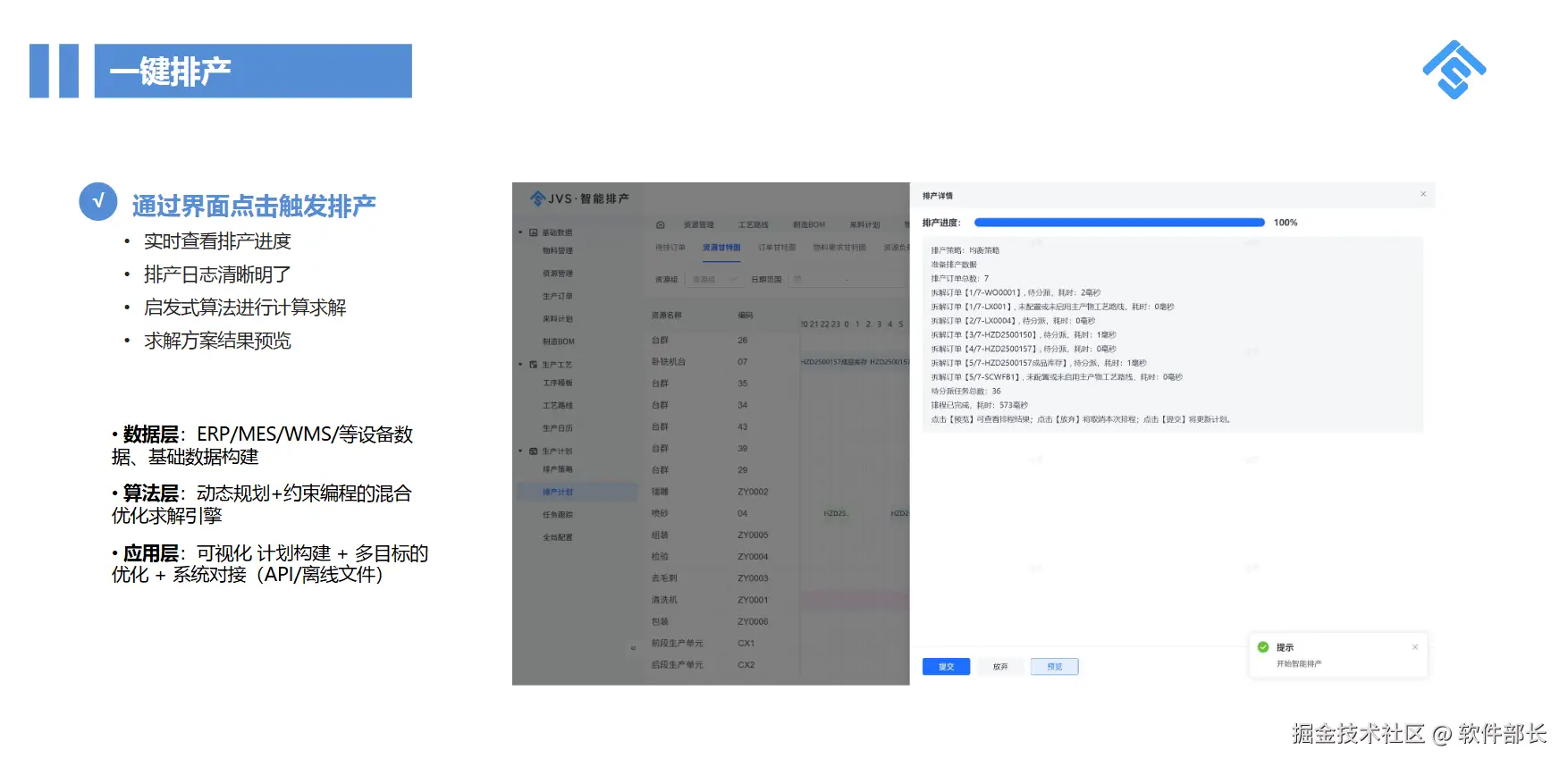Switch to the 物料需求甘特图 tab

pyautogui.click(x=839, y=248)
